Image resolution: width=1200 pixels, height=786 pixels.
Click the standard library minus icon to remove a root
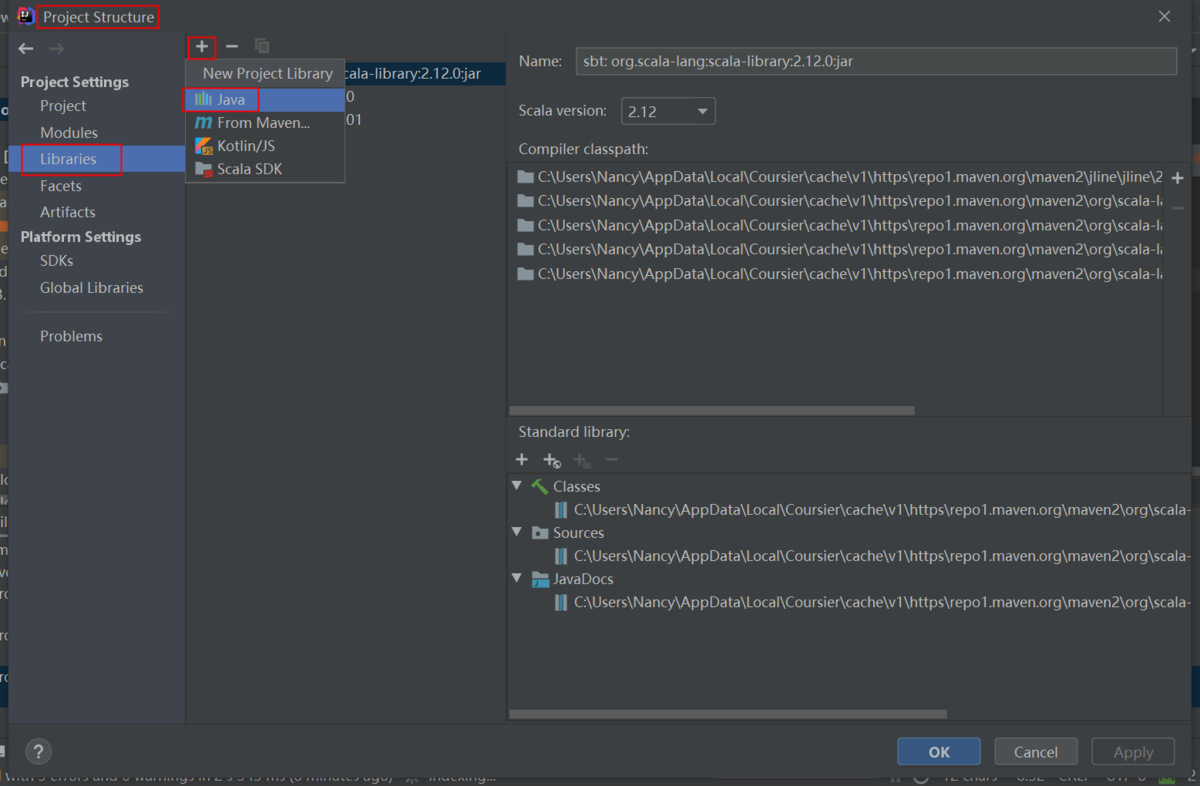click(x=612, y=460)
